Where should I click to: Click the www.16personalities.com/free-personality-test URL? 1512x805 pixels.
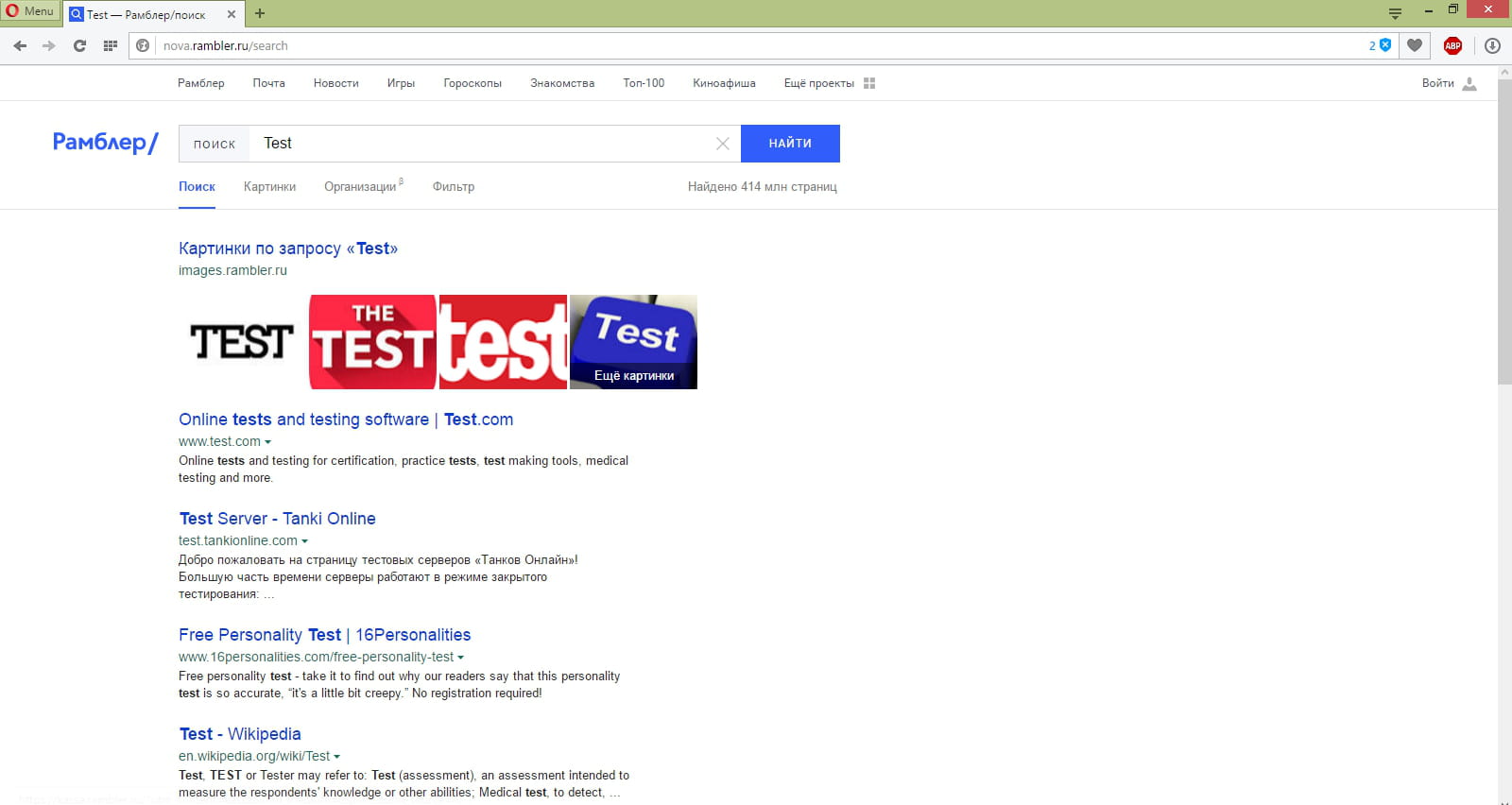(x=317, y=657)
